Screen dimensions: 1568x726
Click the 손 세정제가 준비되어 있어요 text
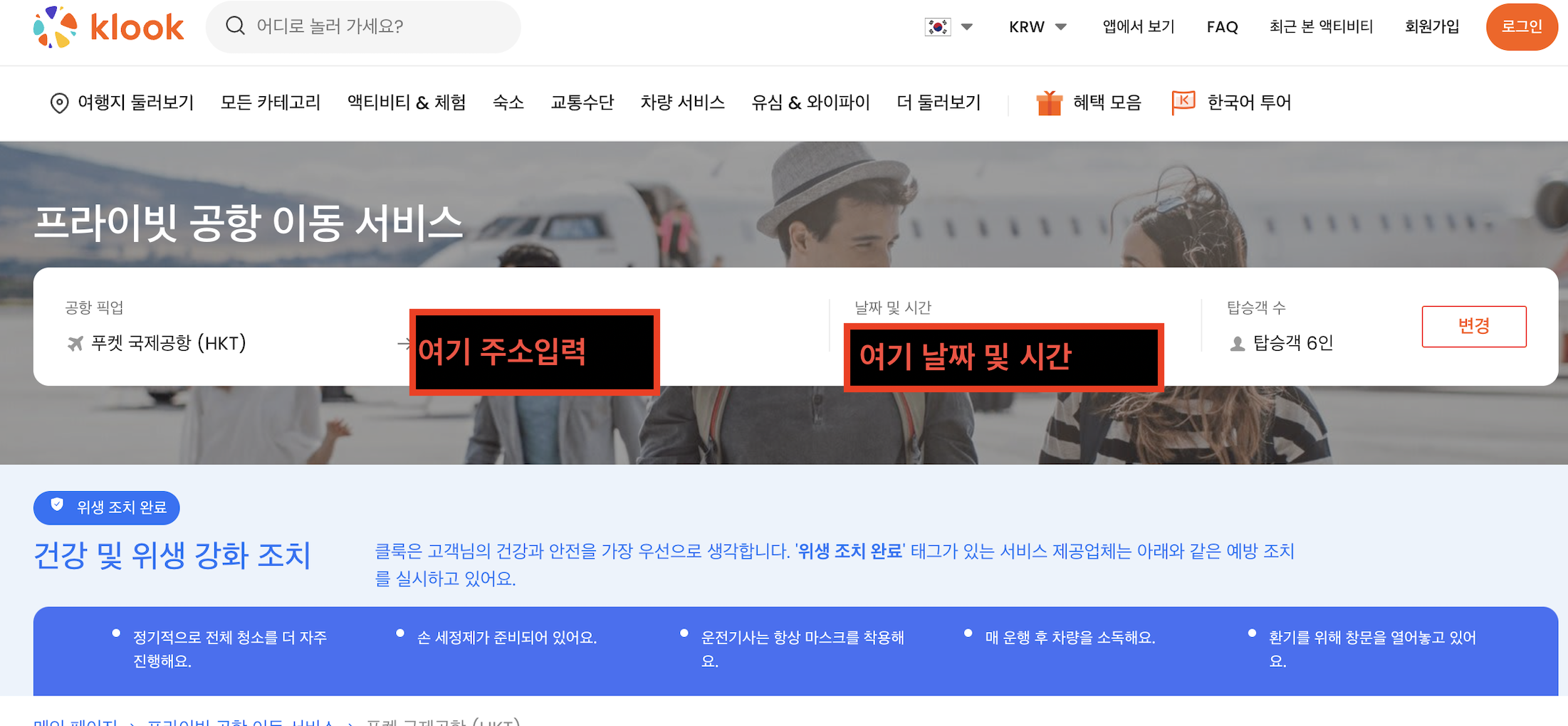[x=507, y=638]
